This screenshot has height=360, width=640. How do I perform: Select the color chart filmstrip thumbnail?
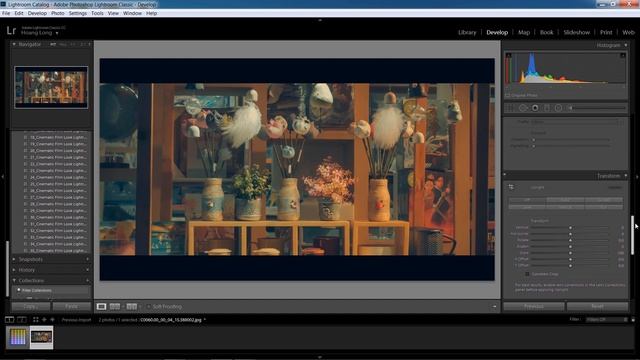[18, 337]
